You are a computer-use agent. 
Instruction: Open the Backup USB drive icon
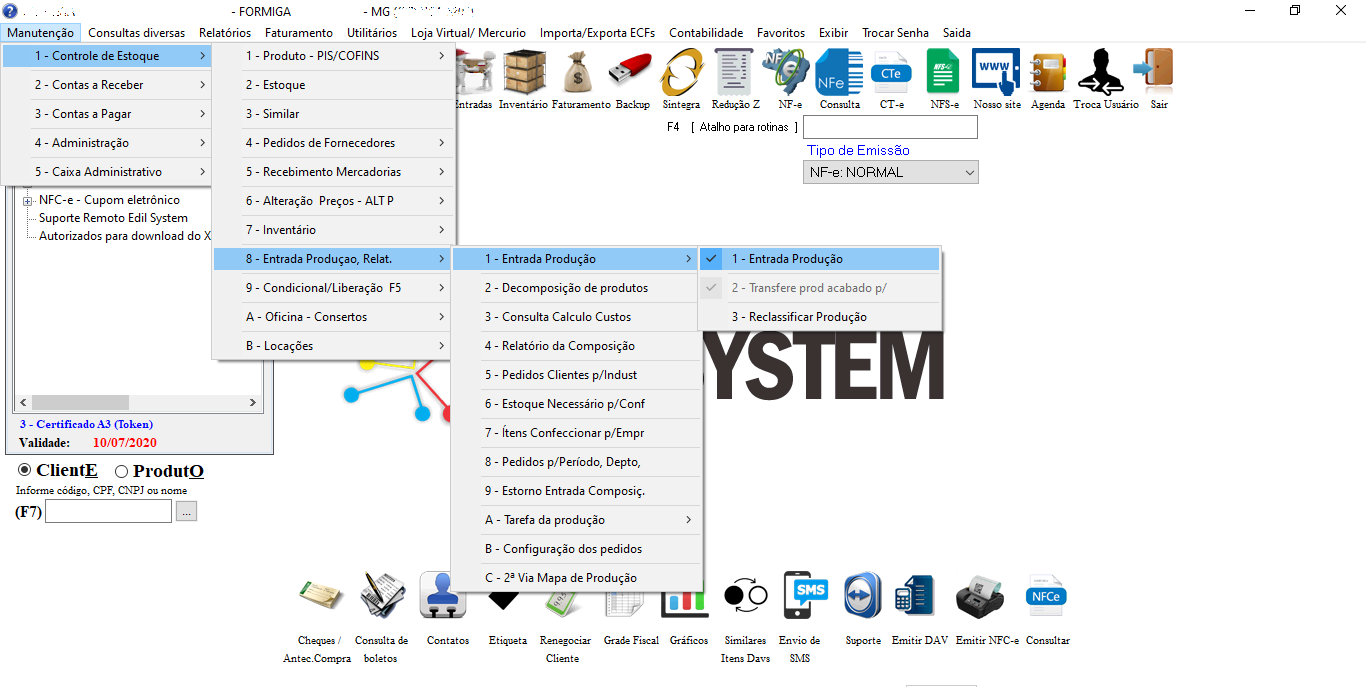coord(633,73)
